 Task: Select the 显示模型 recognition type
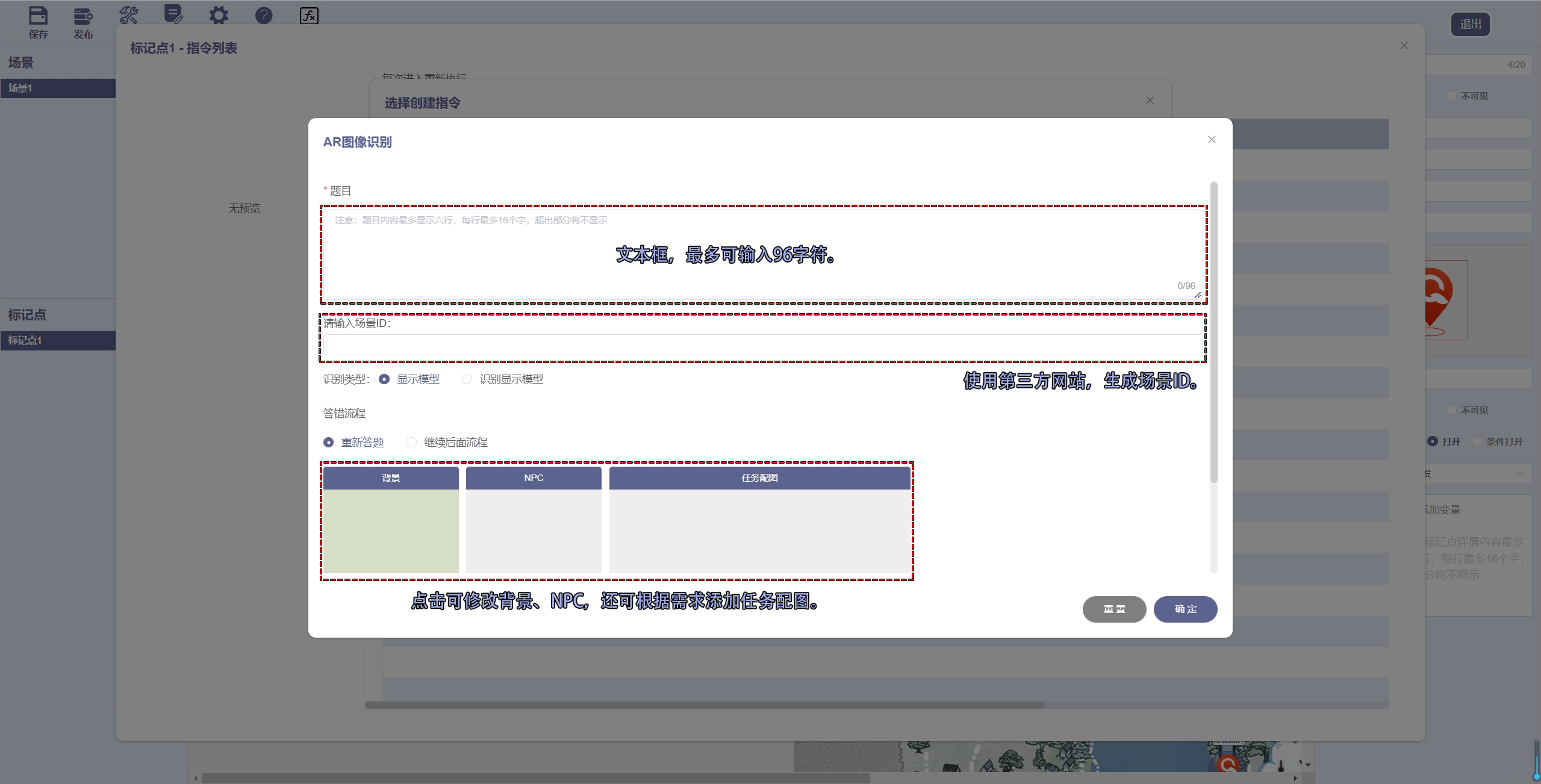(384, 379)
